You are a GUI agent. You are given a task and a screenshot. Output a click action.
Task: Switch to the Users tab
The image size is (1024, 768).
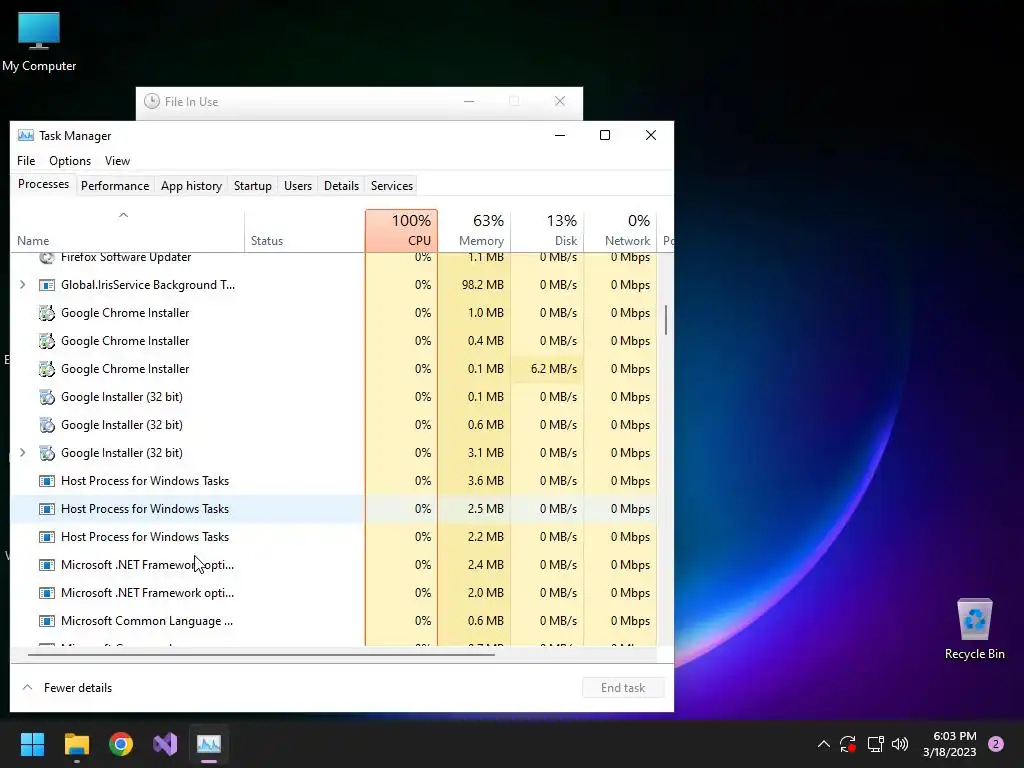(298, 185)
